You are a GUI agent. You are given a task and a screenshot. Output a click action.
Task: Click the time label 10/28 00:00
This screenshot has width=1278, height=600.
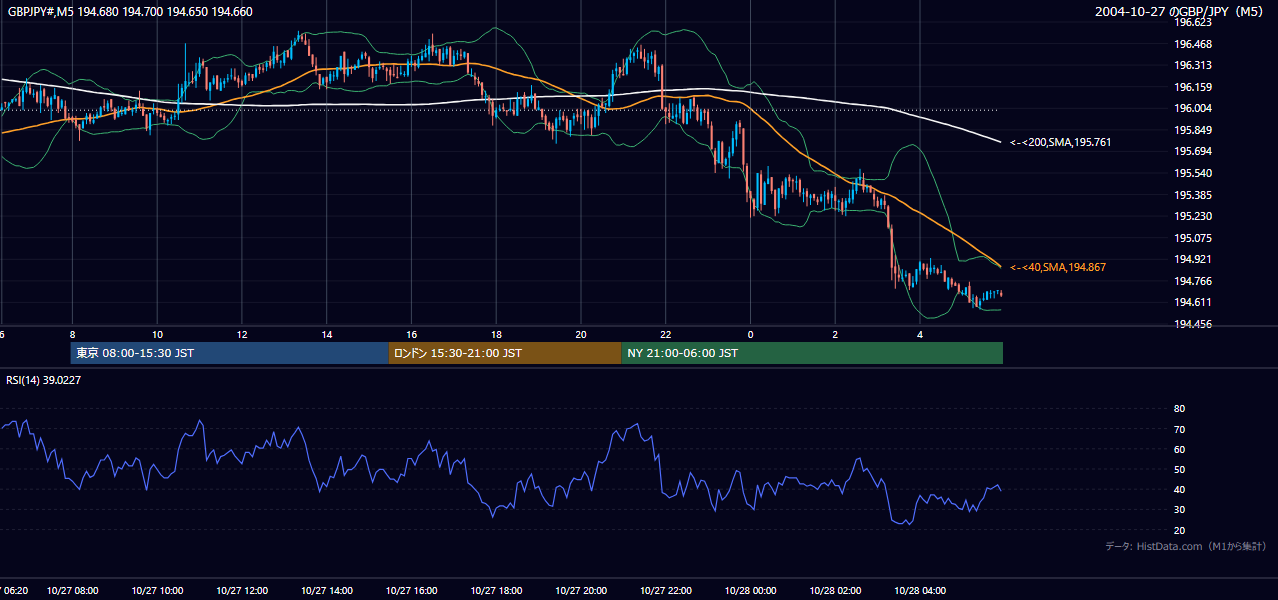(x=751, y=591)
